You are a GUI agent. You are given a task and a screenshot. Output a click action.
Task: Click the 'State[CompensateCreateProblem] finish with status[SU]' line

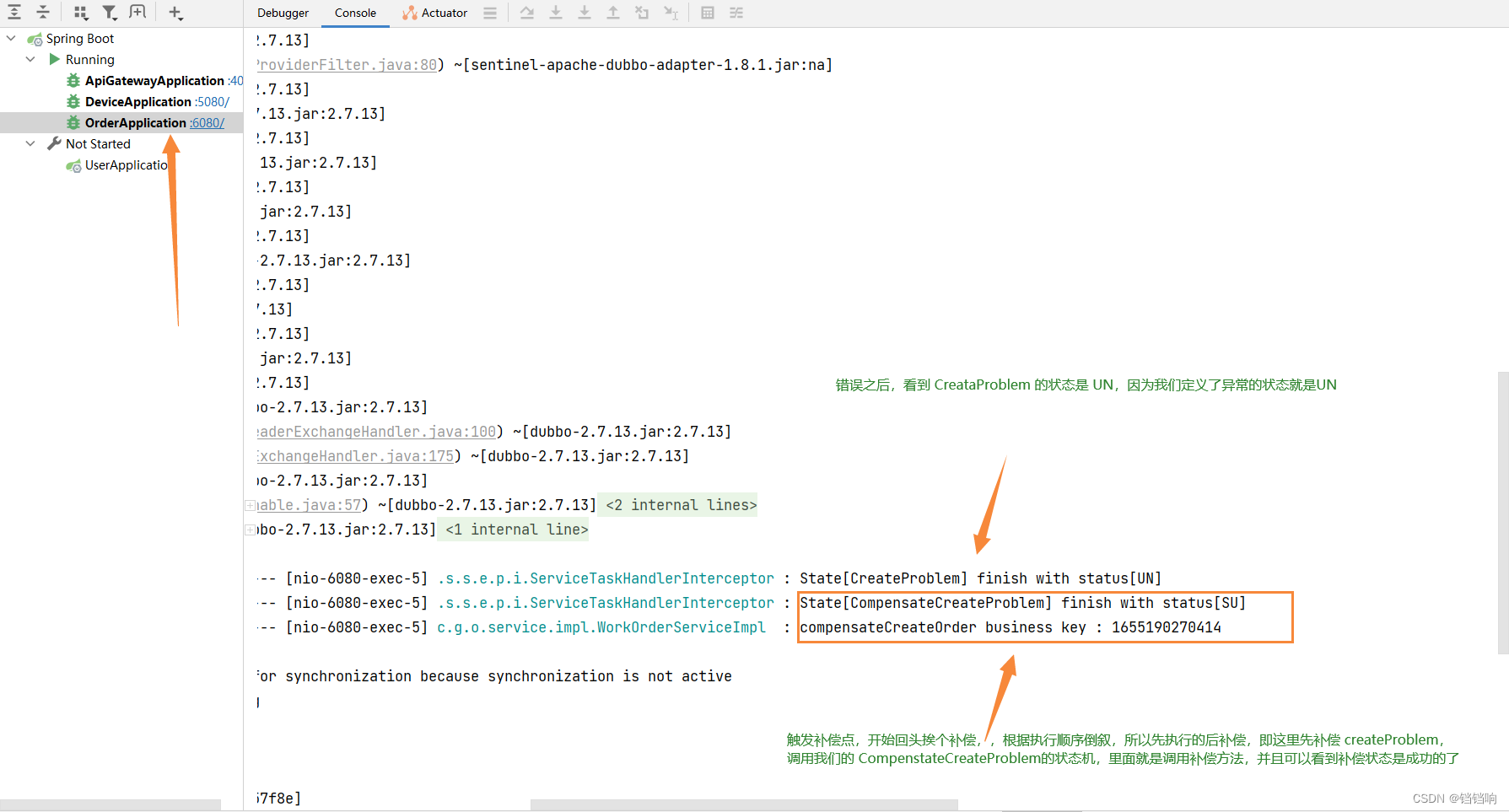click(x=1022, y=603)
